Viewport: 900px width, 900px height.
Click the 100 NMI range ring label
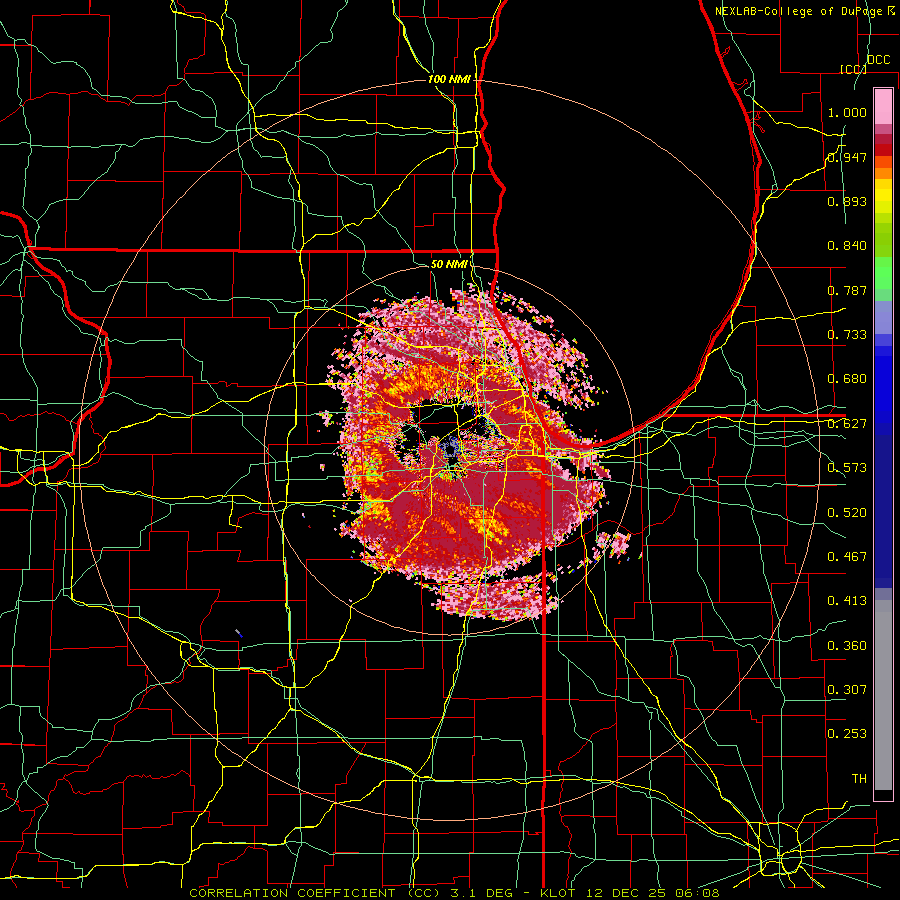[449, 79]
